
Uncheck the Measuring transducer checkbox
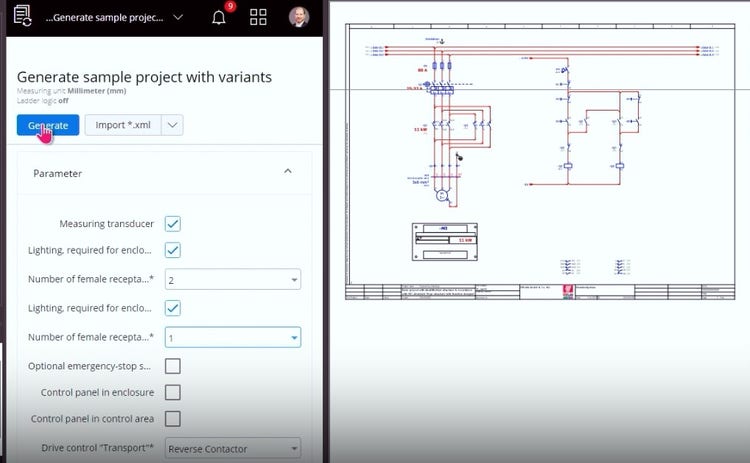tap(173, 224)
